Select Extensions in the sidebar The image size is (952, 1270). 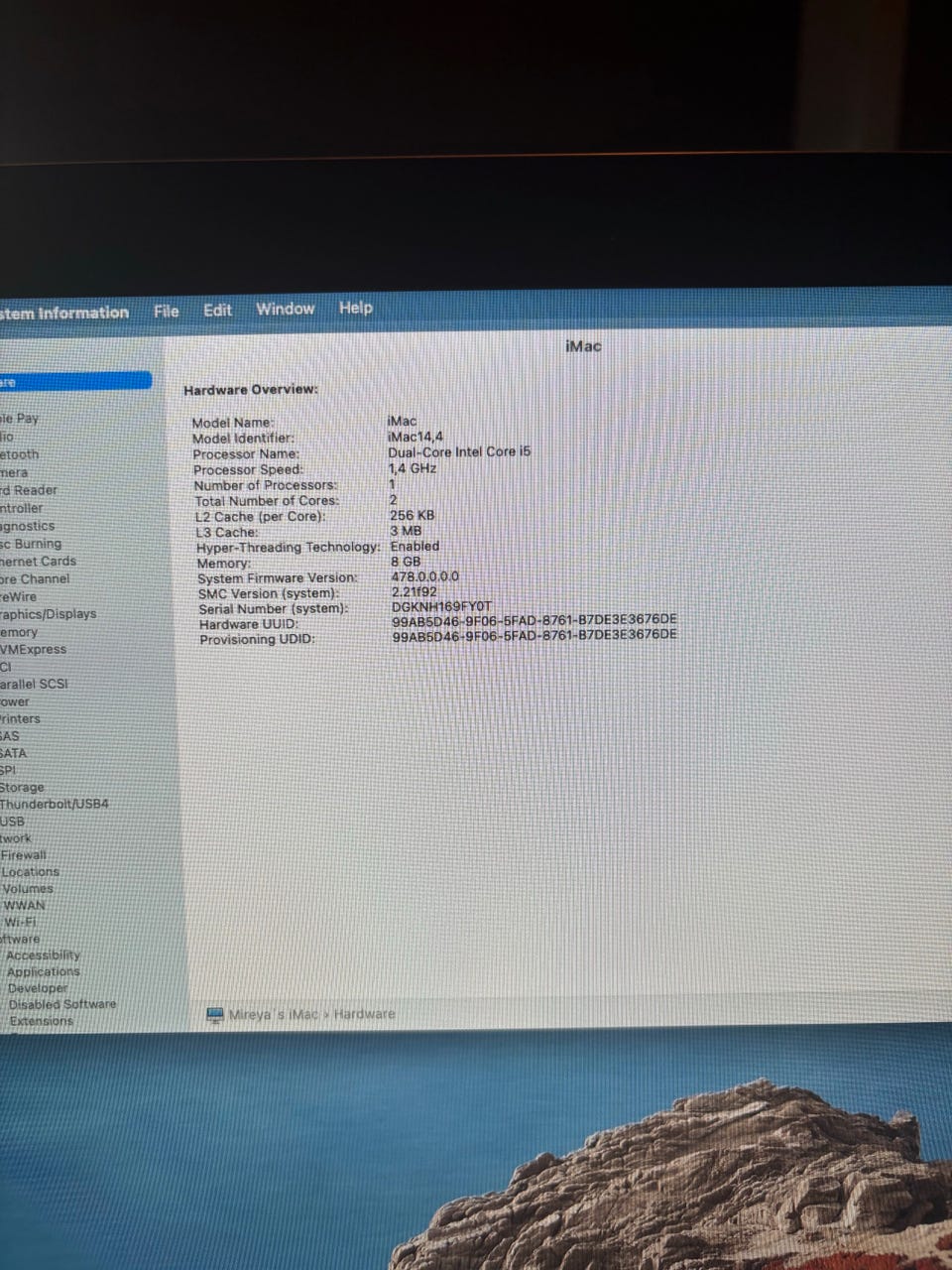(x=42, y=1021)
